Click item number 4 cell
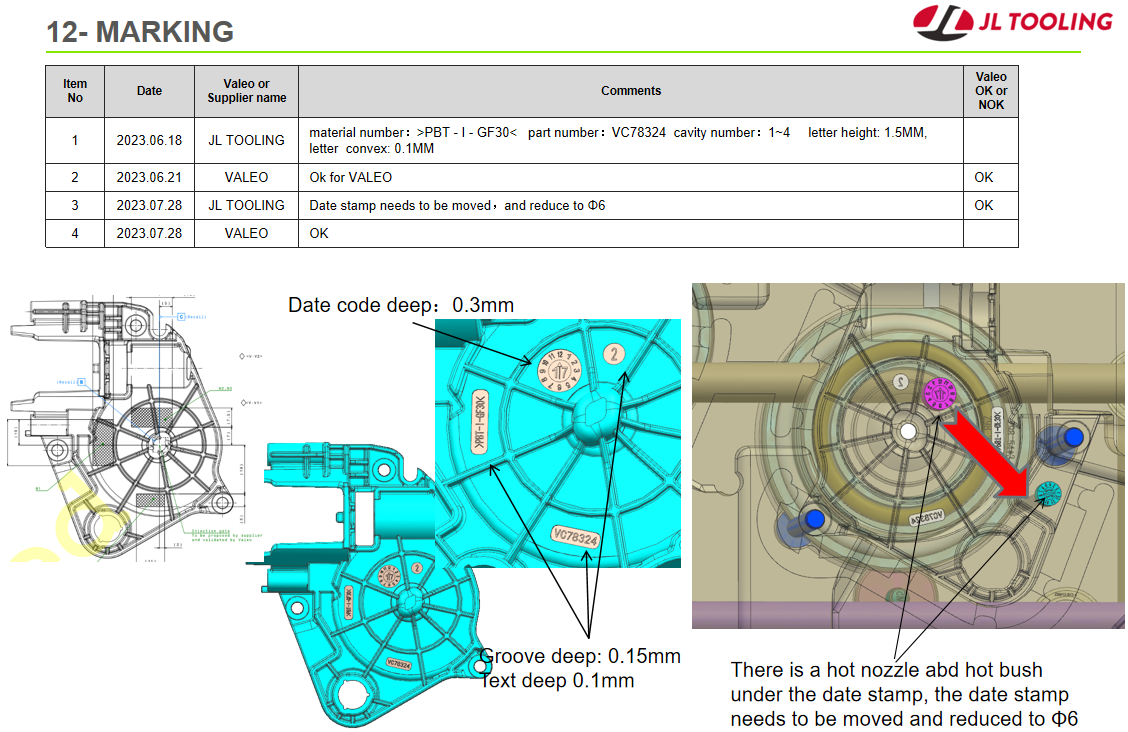Image resolution: width=1128 pixels, height=732 pixels. [75, 233]
